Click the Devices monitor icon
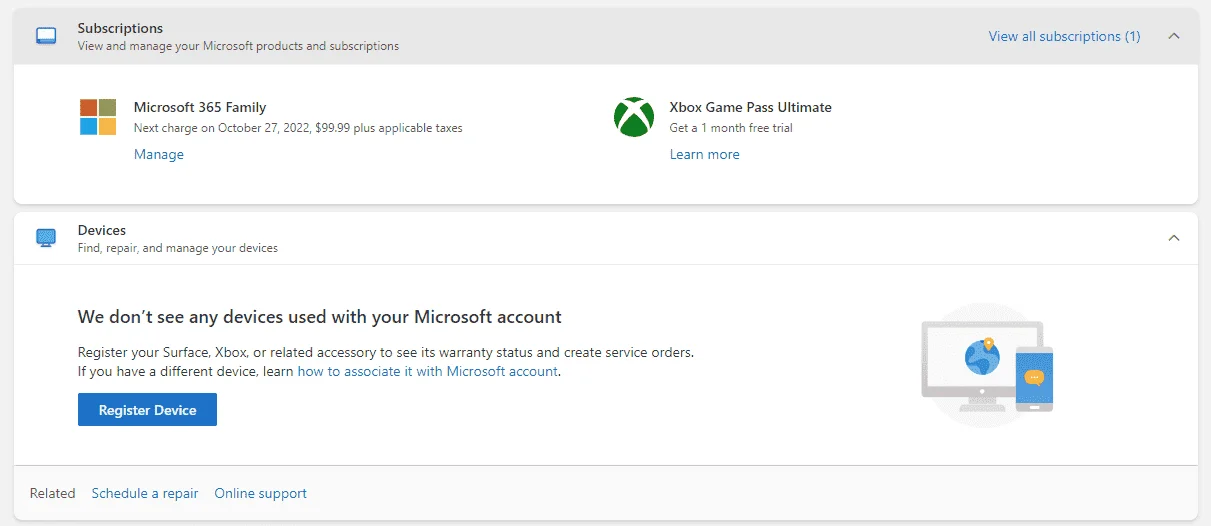Image resolution: width=1211 pixels, height=526 pixels. (46, 238)
